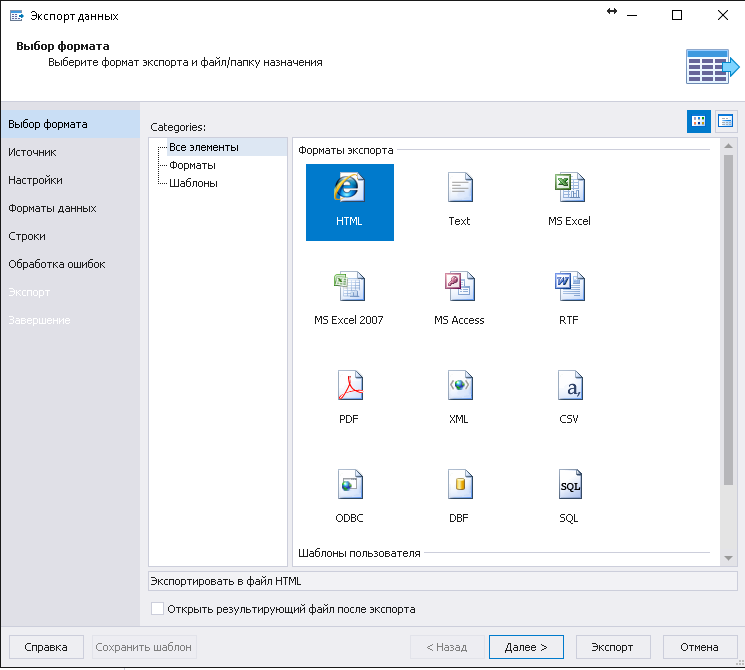Click the formats list scrollbar thumb
The width and height of the screenshot is (745, 670).
(x=728, y=319)
